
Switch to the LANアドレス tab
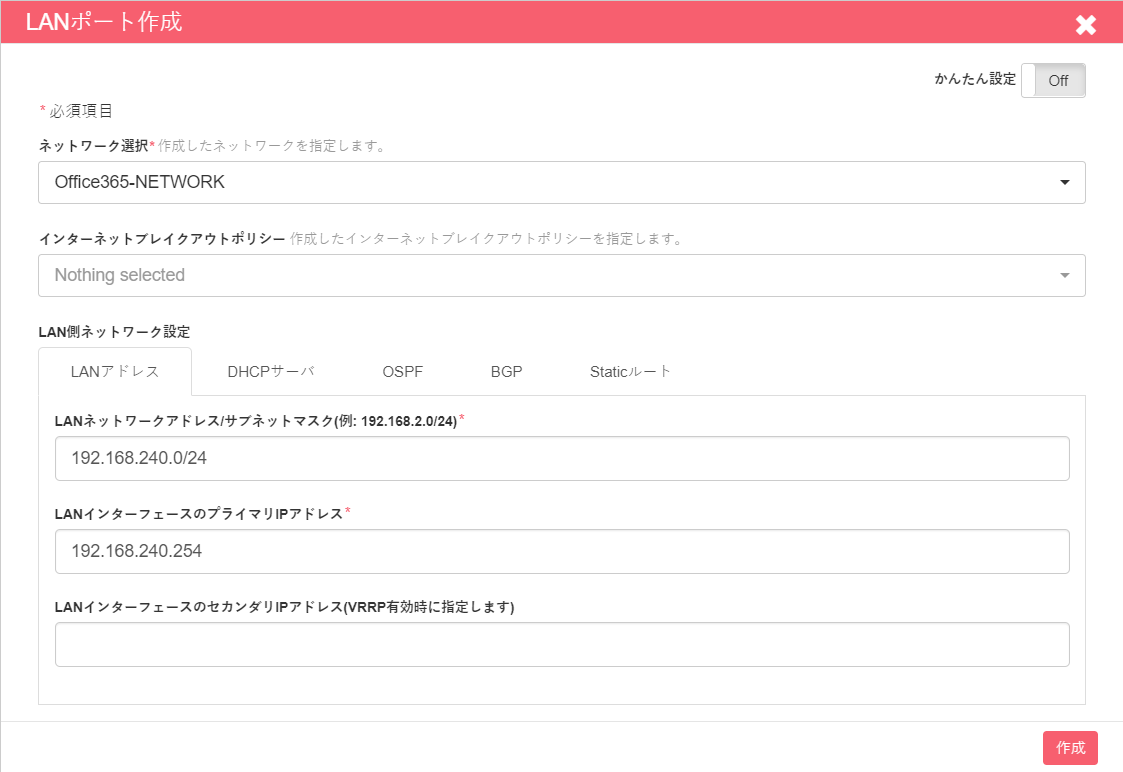pos(115,371)
